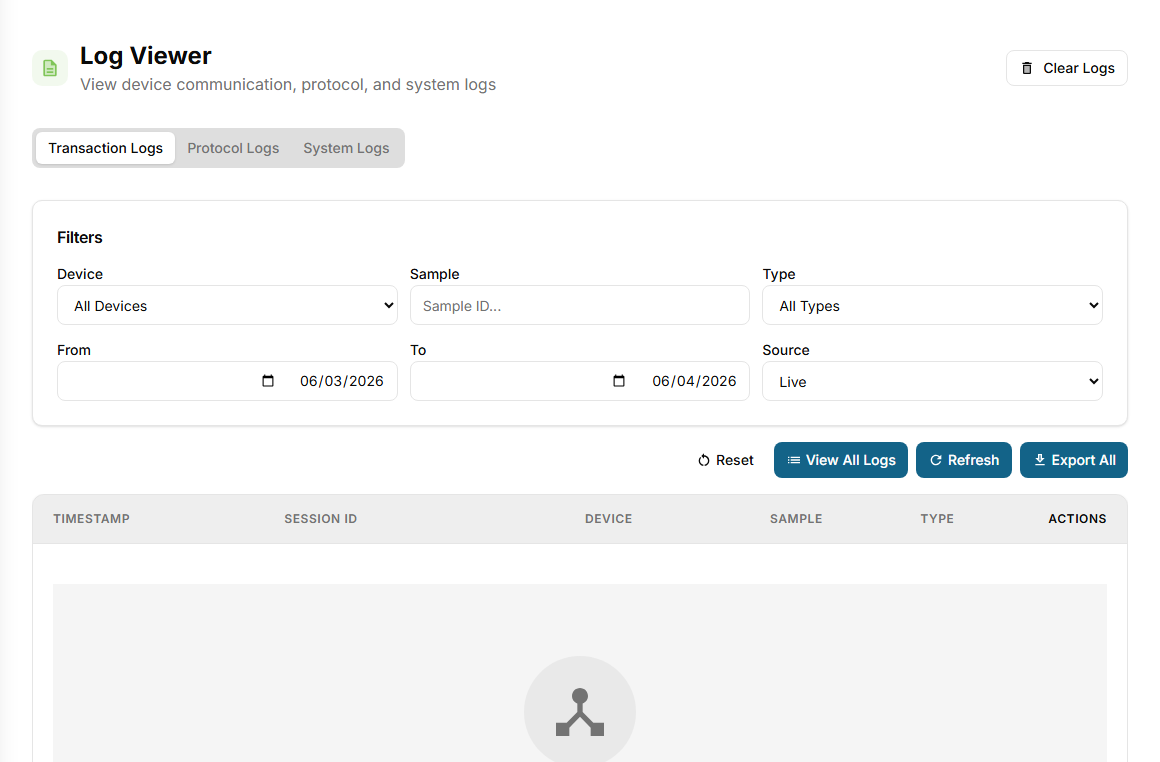Click the network node icon in empty table

[580, 712]
